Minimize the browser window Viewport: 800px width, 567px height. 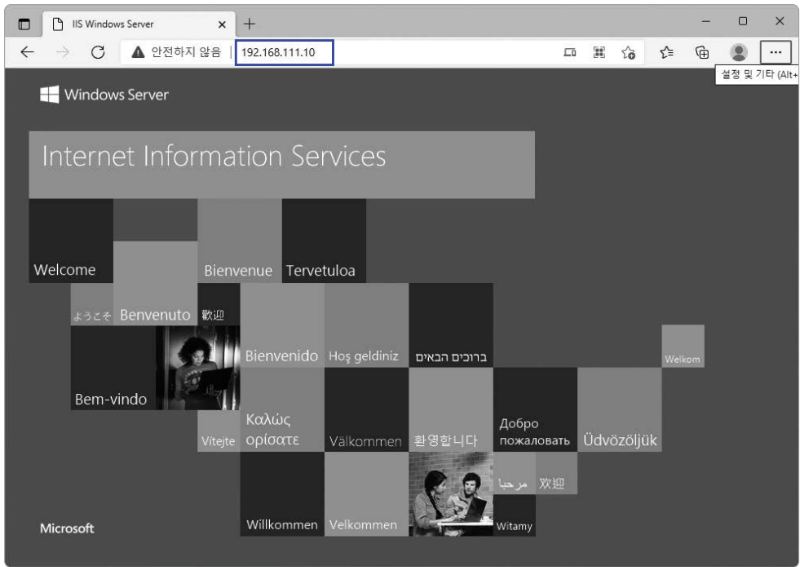[706, 21]
